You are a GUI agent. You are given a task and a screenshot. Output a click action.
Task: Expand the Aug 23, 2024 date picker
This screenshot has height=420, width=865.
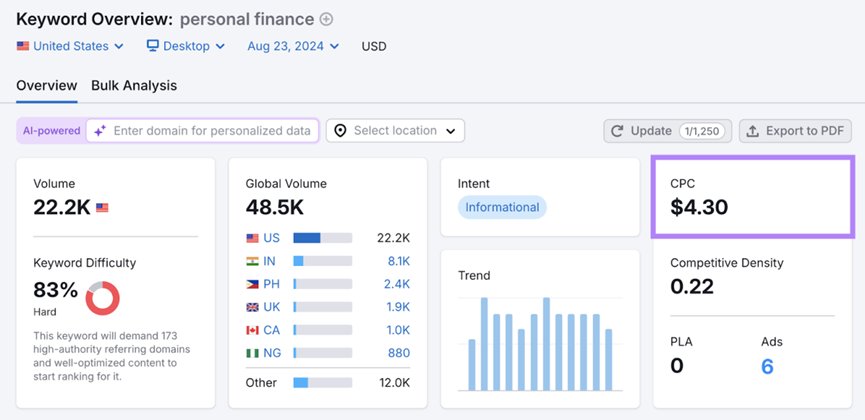tap(293, 46)
